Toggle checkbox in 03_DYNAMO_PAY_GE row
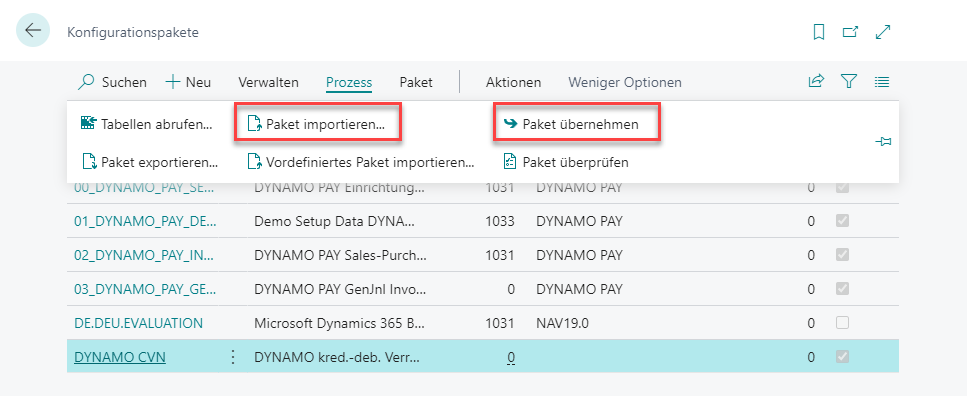 point(842,289)
